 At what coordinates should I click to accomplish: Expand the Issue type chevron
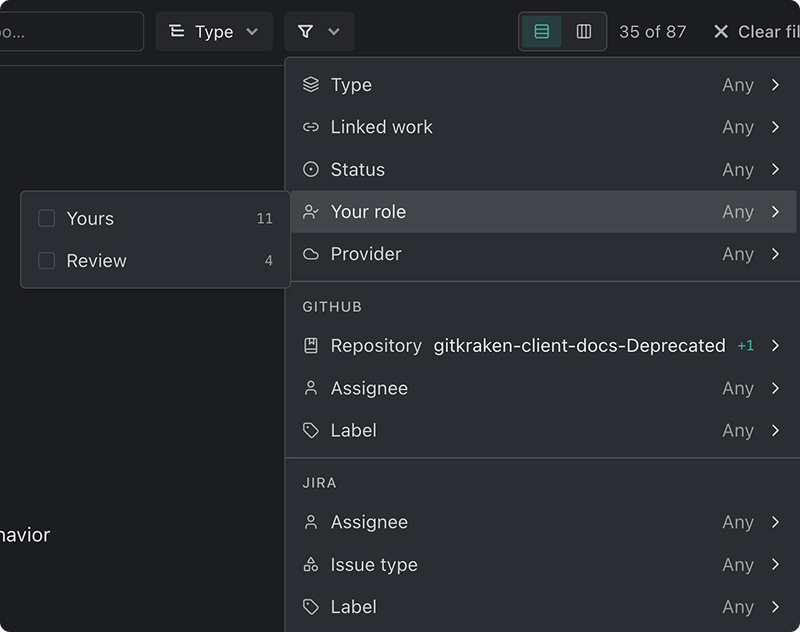pyautogui.click(x=776, y=565)
